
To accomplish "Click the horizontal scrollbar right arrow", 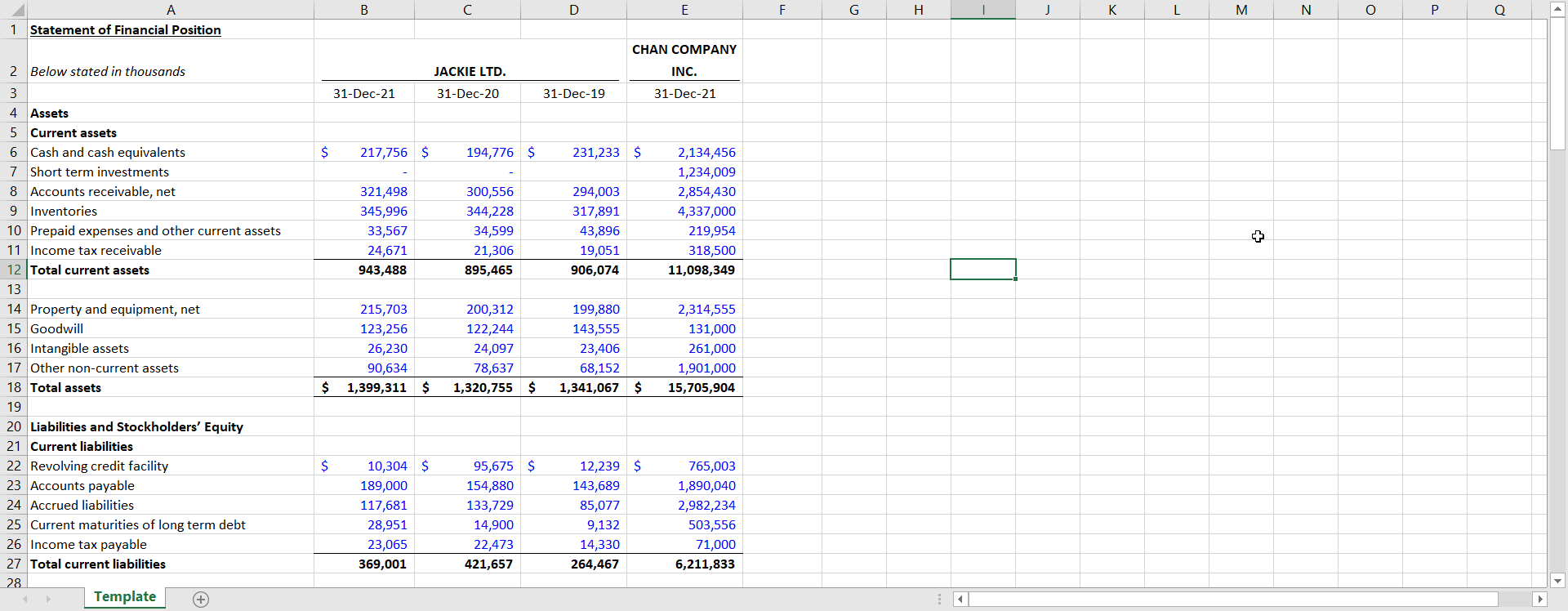I will [1540, 599].
